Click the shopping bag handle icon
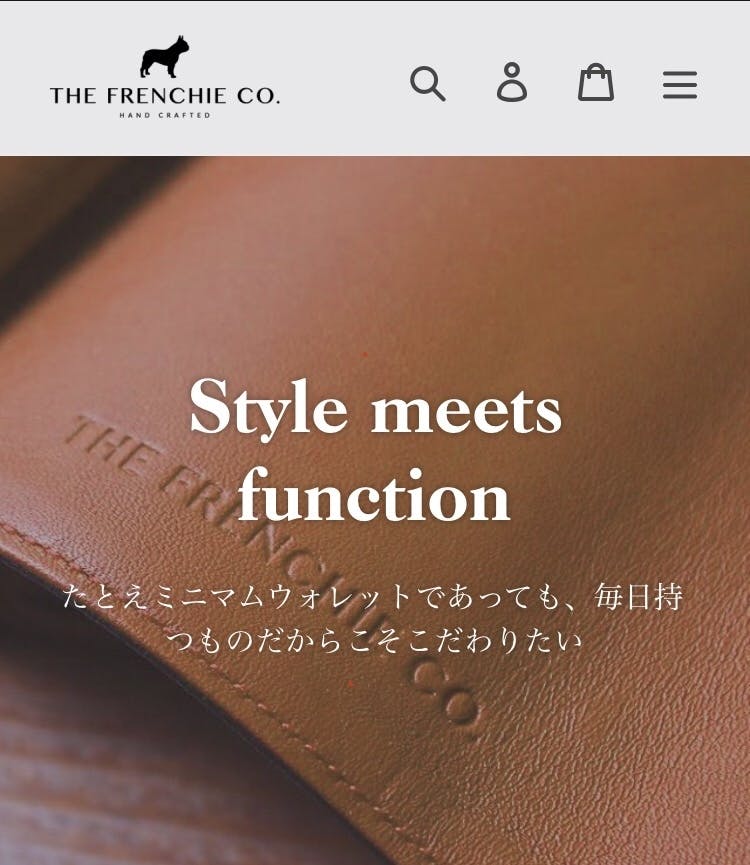 [x=596, y=70]
